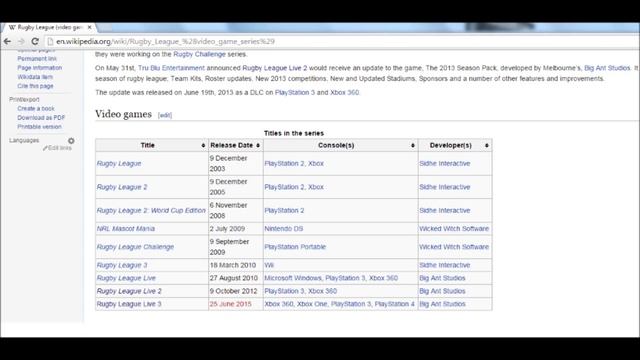Sort table by Developer(s) column arrows
This screenshot has width=640, height=360.
tap(487, 146)
